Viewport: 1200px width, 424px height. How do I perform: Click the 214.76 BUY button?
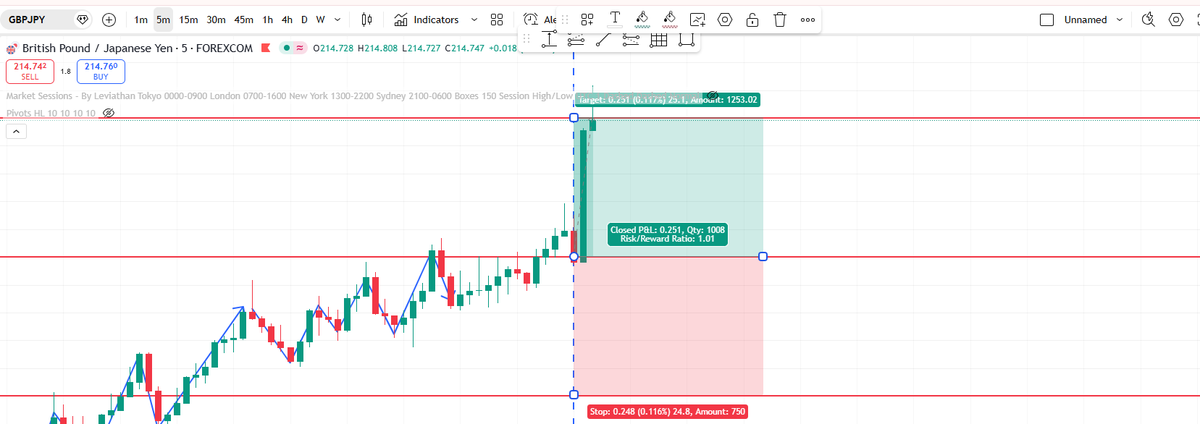pos(102,71)
